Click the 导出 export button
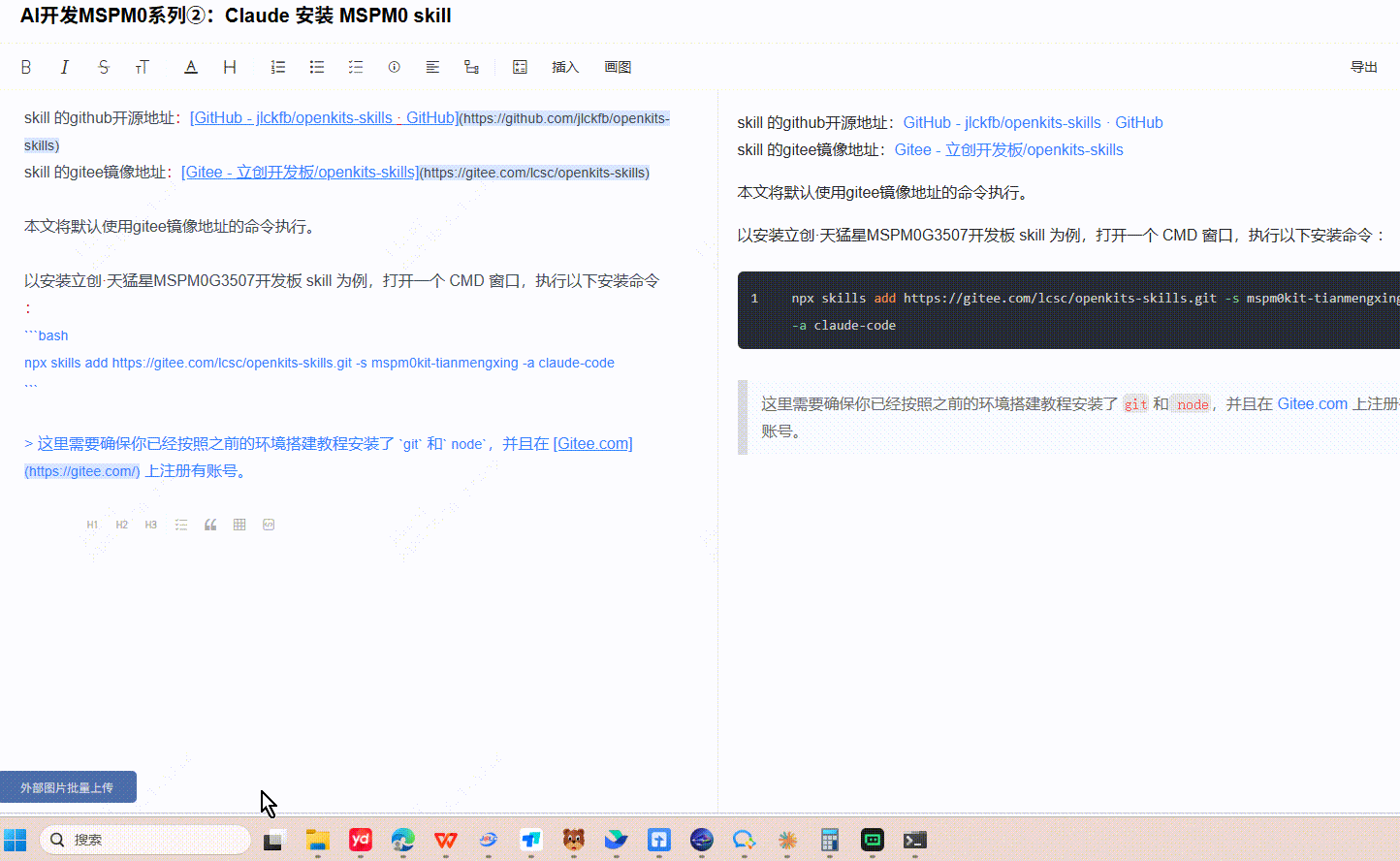This screenshot has height=861, width=1400. click(1364, 67)
